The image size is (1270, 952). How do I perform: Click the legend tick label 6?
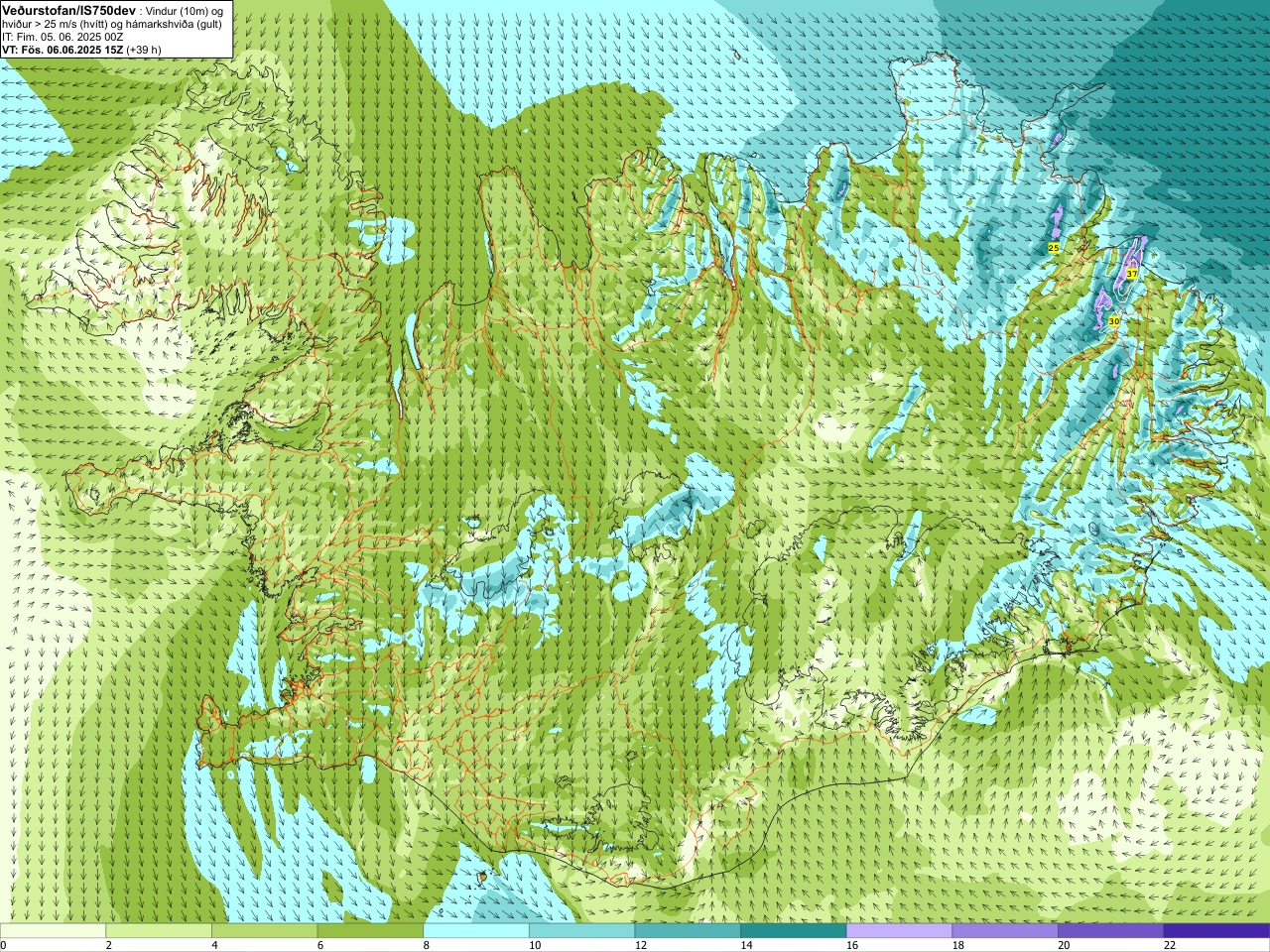(x=320, y=945)
